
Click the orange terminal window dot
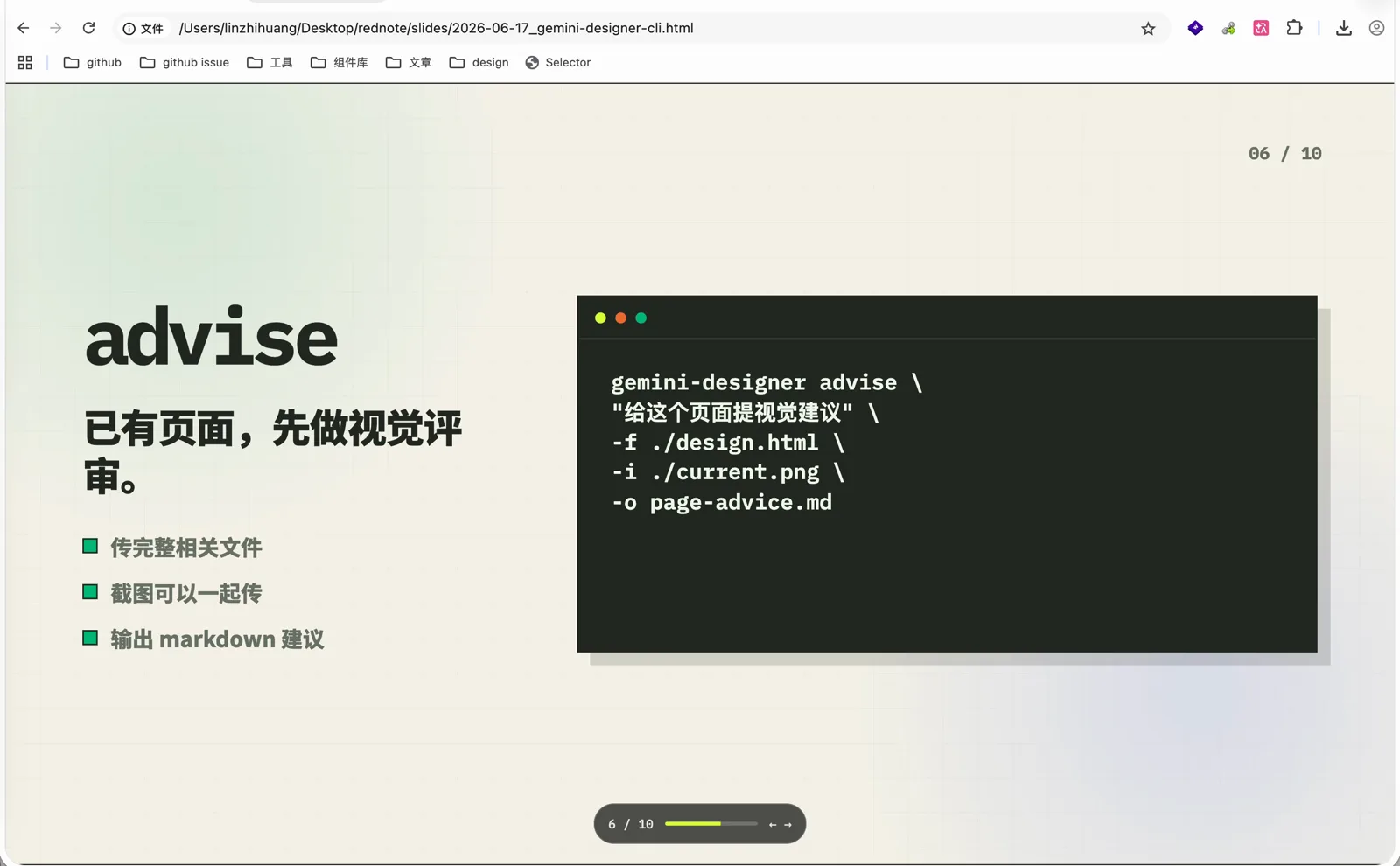[620, 318]
